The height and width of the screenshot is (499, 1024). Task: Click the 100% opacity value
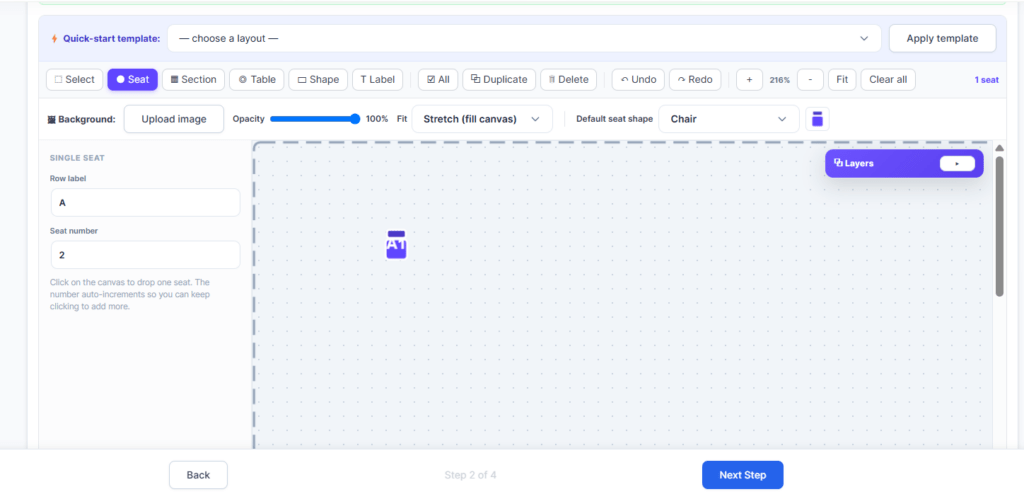[x=377, y=119]
